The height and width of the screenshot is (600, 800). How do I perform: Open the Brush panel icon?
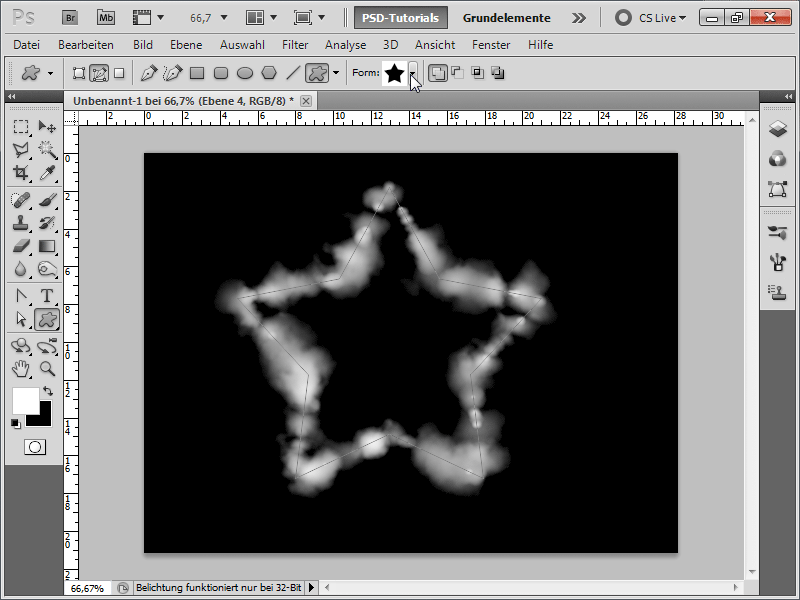coord(778,262)
